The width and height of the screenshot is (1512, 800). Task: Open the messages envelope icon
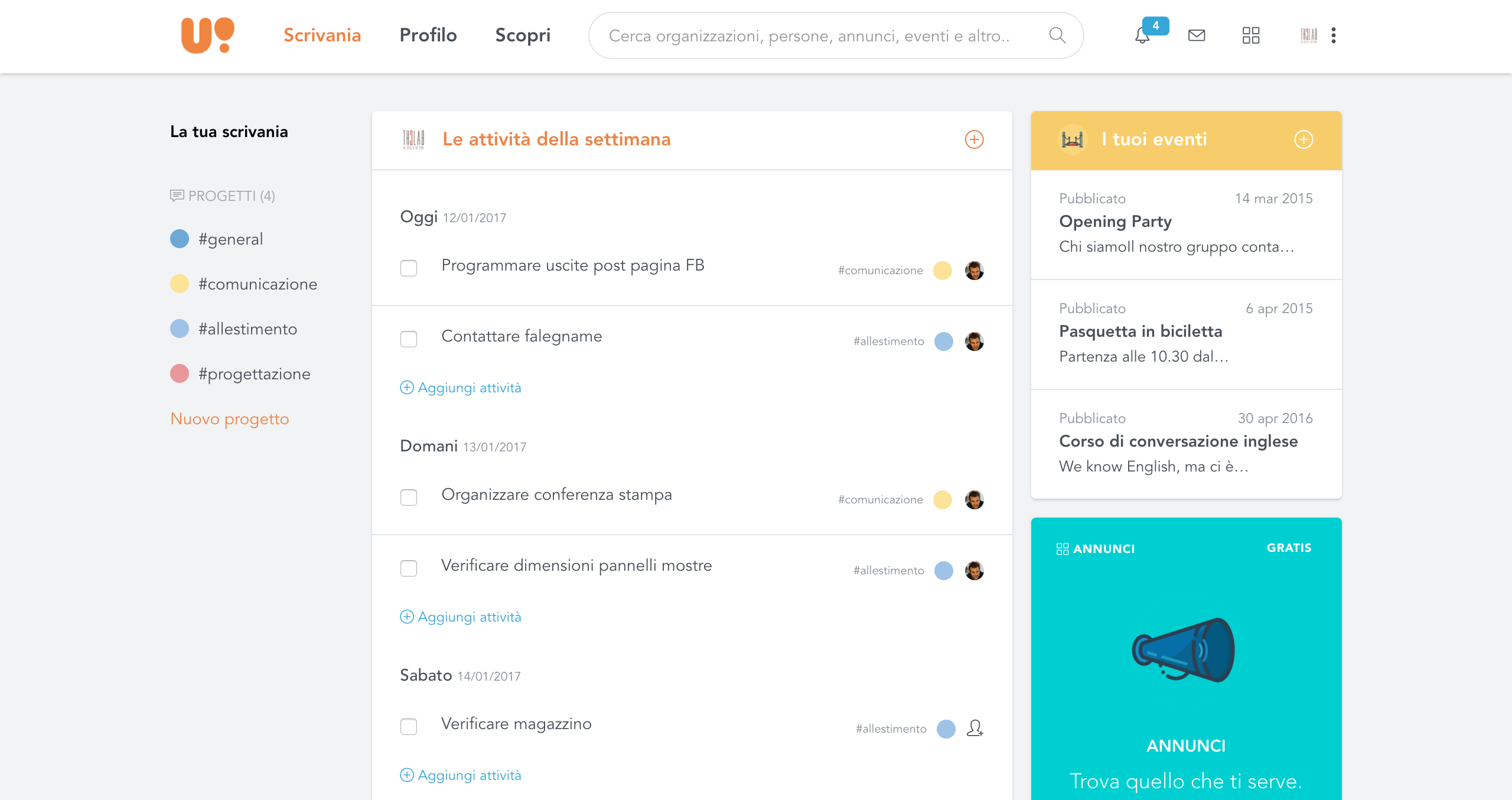point(1197,35)
